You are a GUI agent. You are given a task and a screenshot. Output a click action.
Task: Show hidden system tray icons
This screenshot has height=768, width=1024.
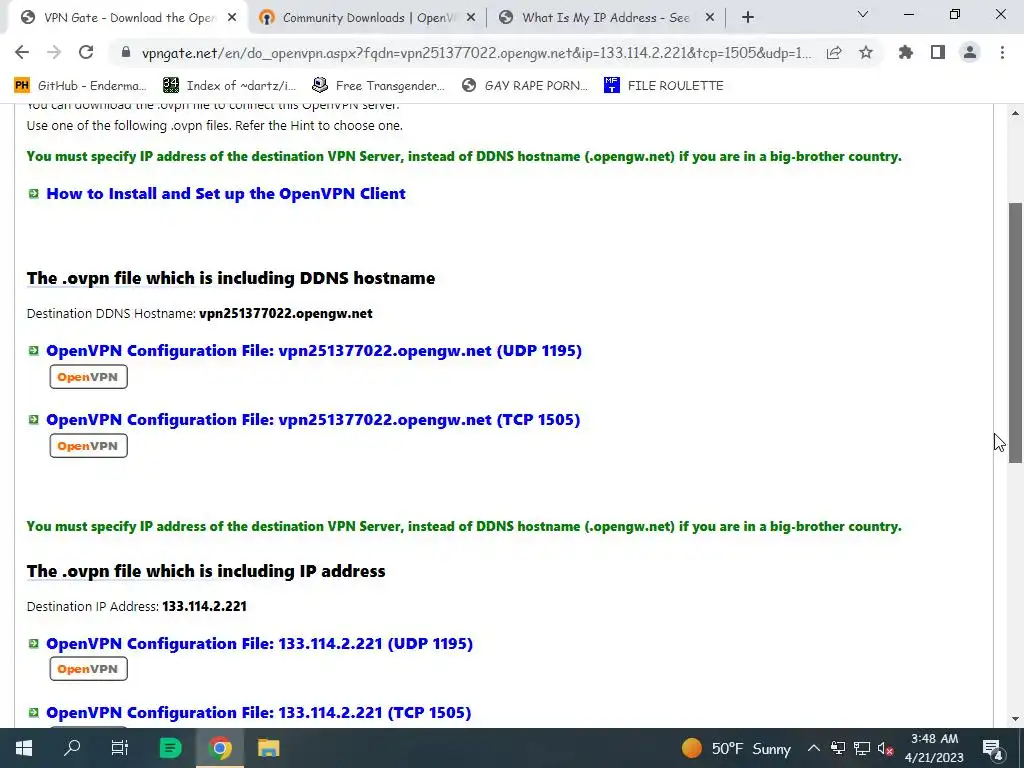814,748
